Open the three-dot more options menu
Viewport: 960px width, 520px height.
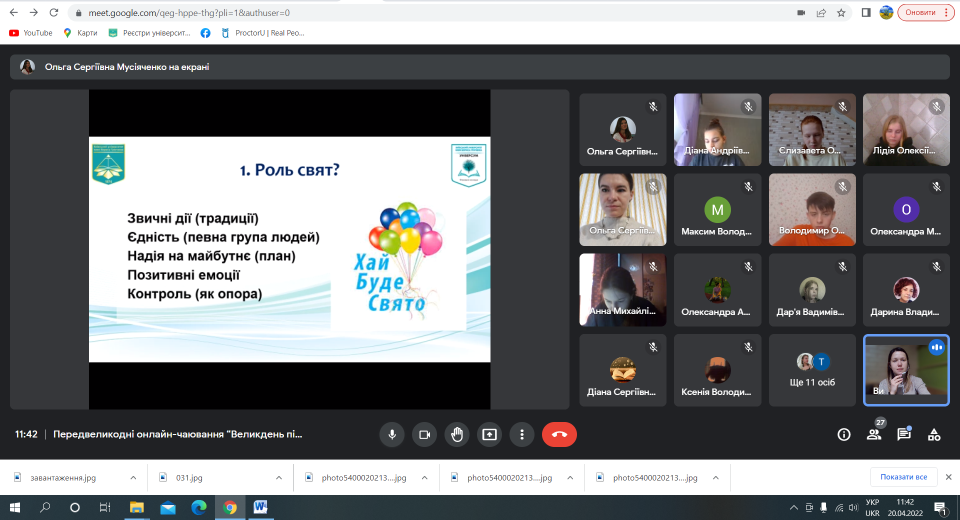click(x=522, y=434)
